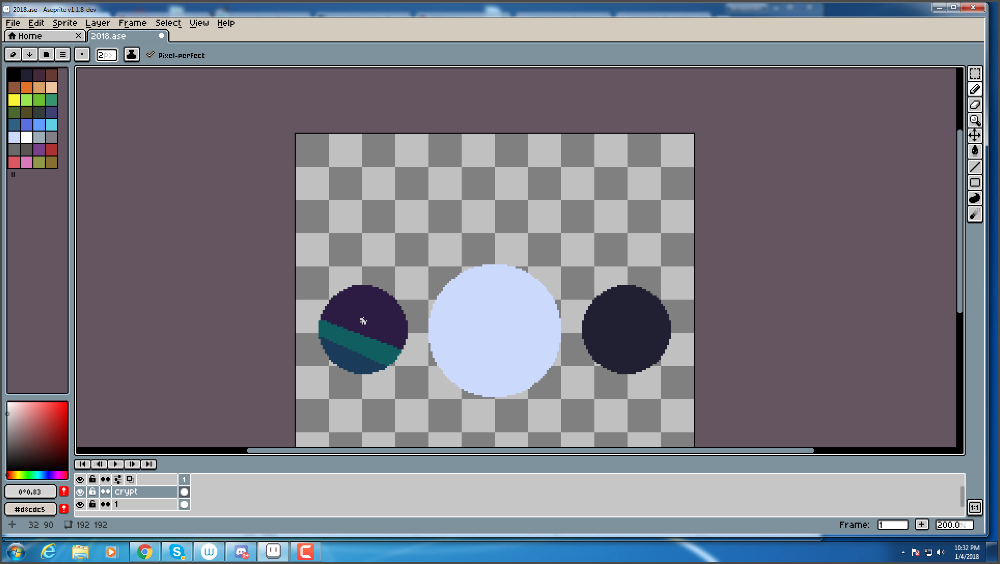
Task: Select the Pencil tool
Action: click(x=974, y=89)
